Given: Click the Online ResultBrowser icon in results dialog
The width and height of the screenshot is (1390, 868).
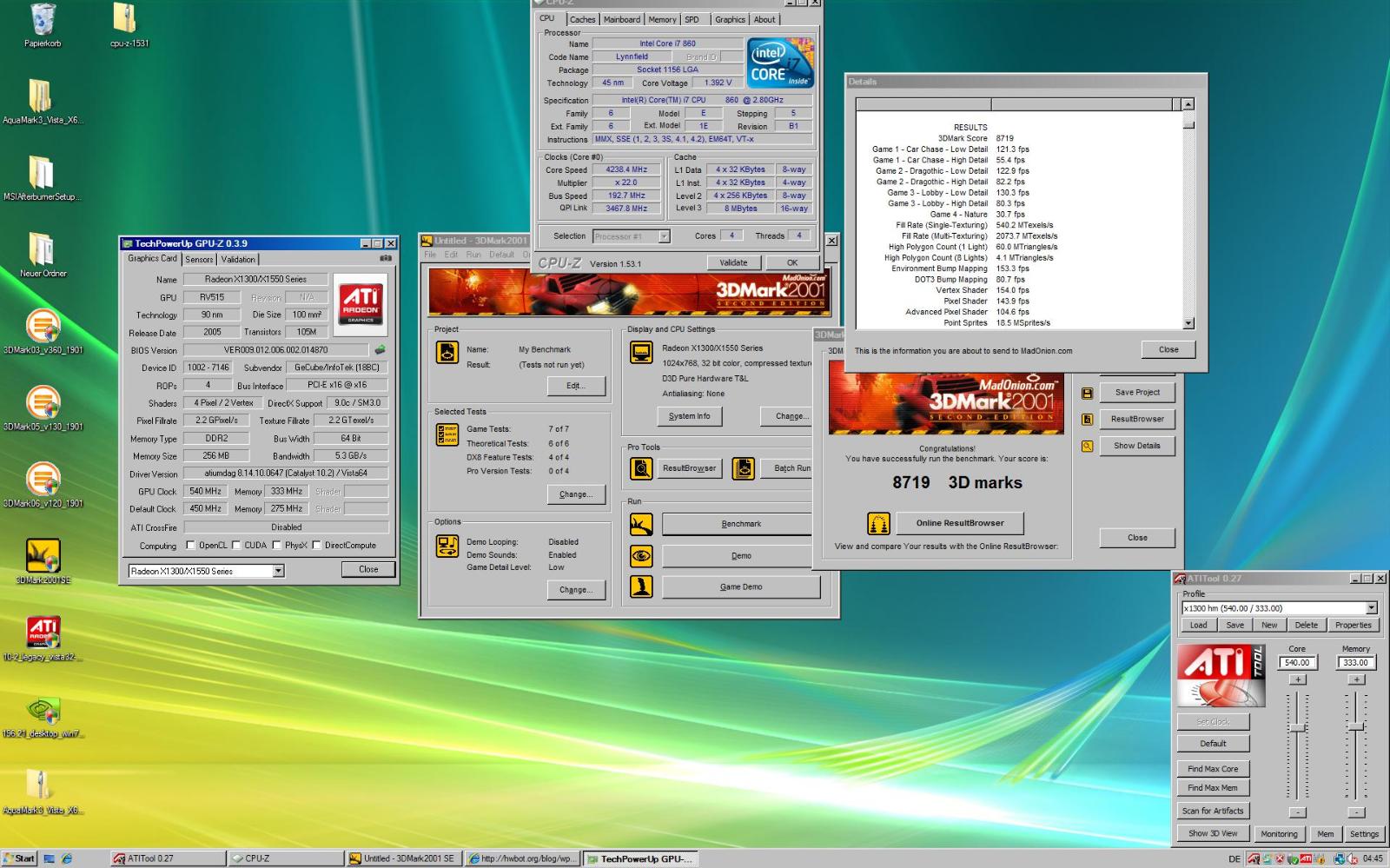Looking at the screenshot, I should coord(878,523).
